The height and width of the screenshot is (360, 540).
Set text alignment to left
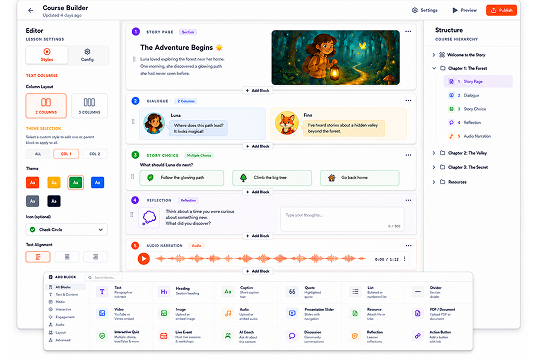point(38,257)
